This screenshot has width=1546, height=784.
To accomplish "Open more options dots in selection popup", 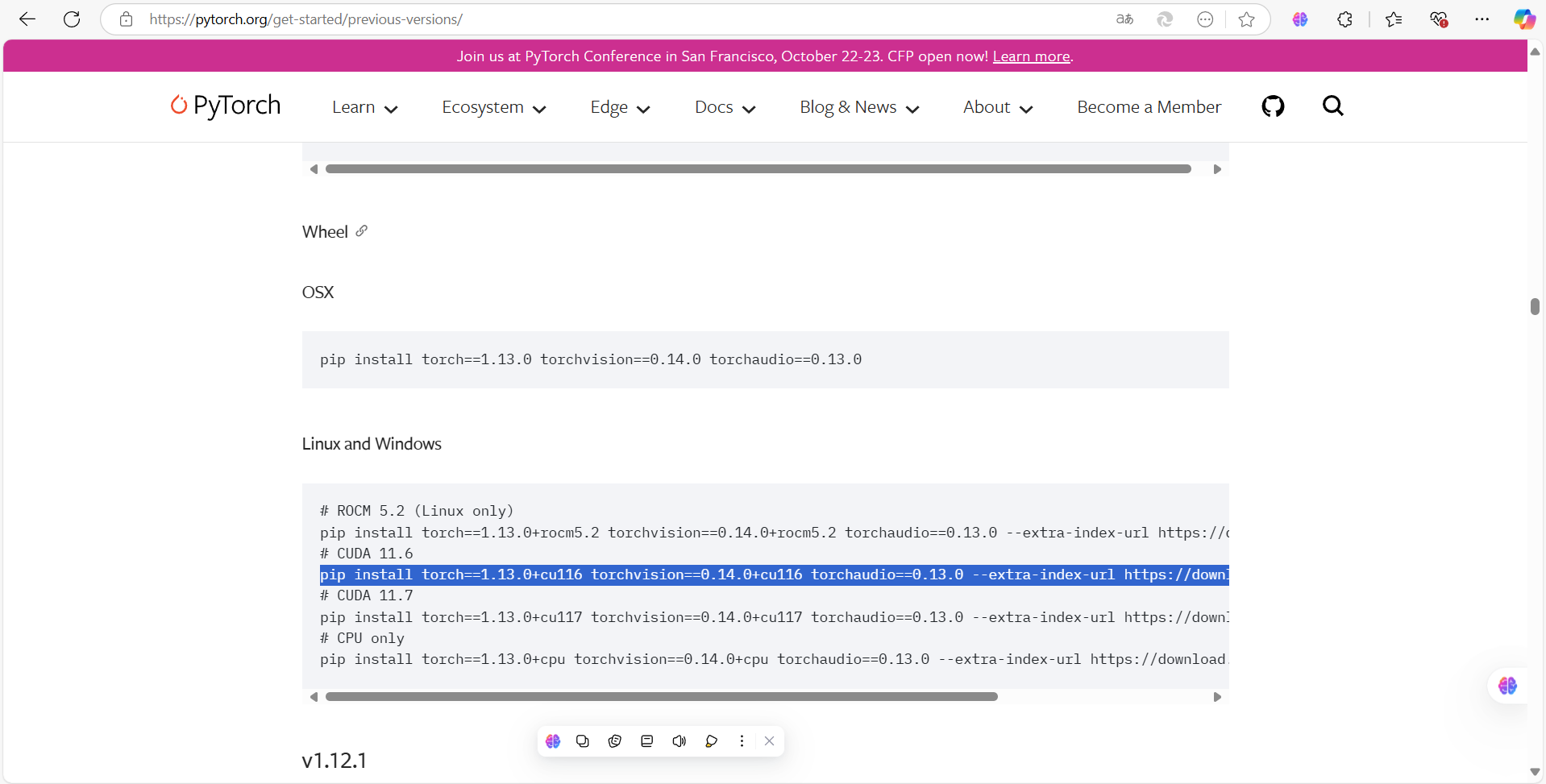I will click(x=742, y=741).
